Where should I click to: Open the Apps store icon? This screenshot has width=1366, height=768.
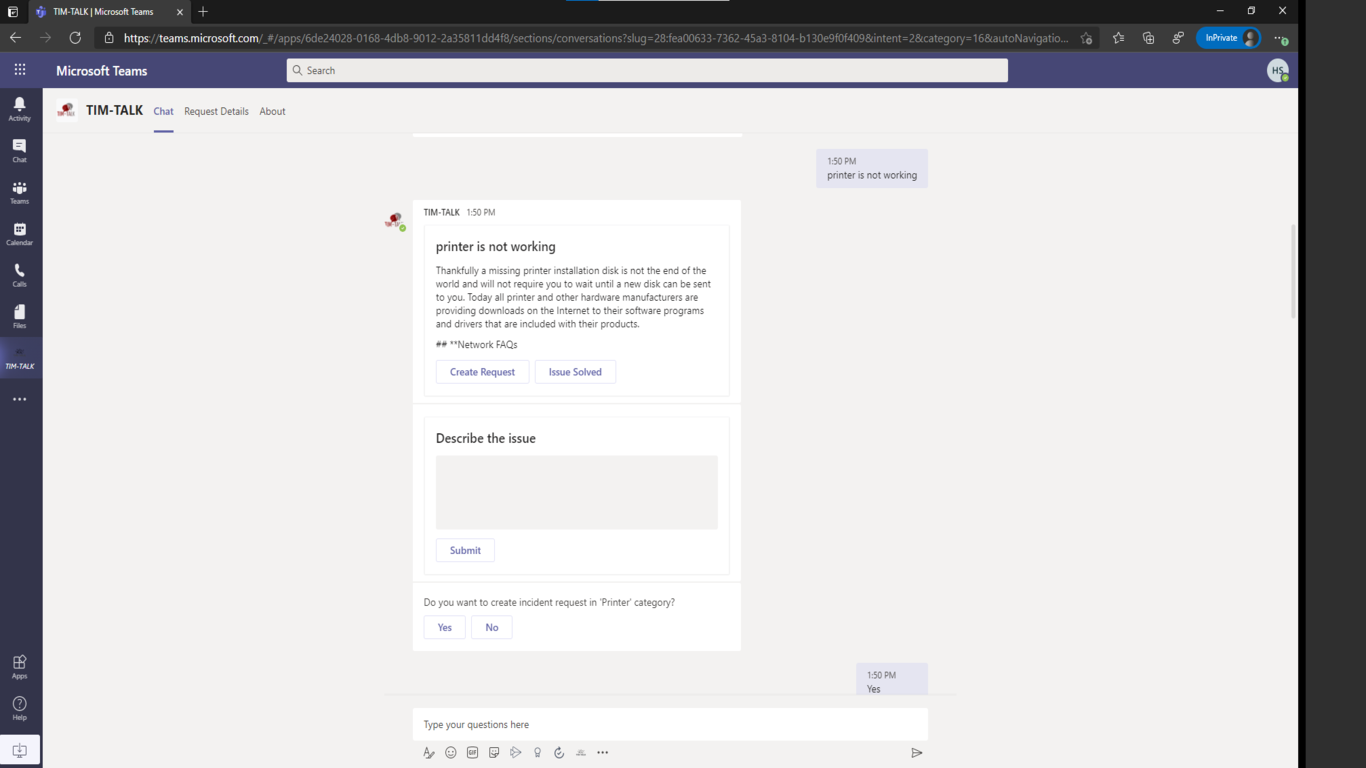tap(19, 666)
